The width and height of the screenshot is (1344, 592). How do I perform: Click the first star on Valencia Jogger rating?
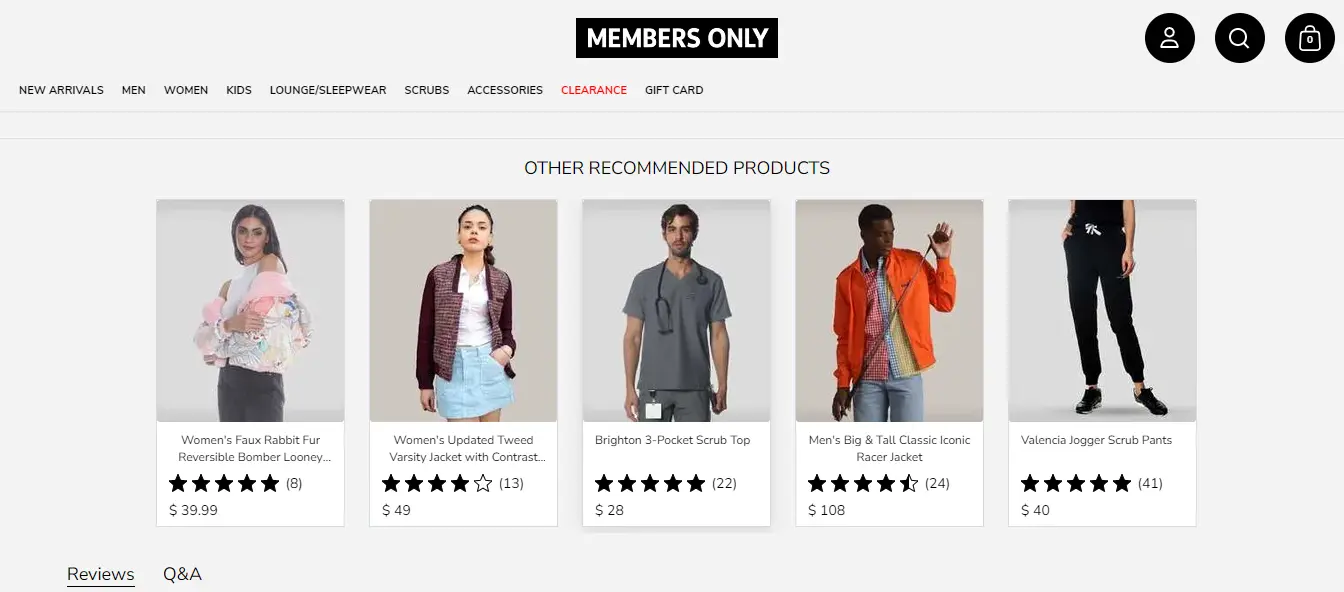[1031, 483]
